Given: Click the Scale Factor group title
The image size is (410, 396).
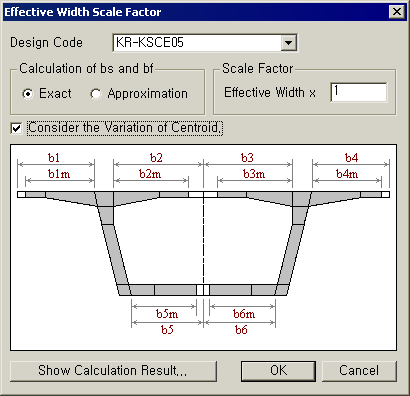Looking at the screenshot, I should [x=258, y=68].
